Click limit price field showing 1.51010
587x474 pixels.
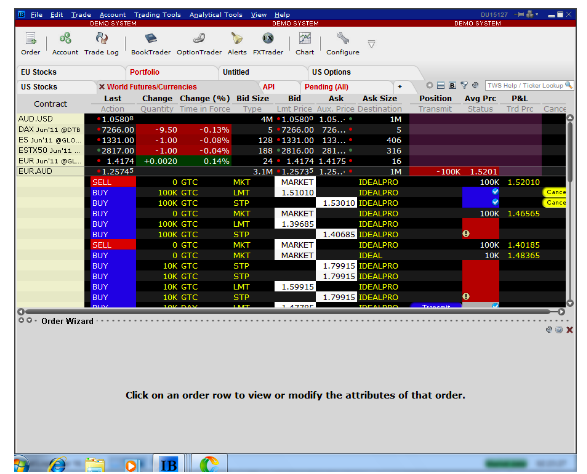pyautogui.click(x=295, y=192)
